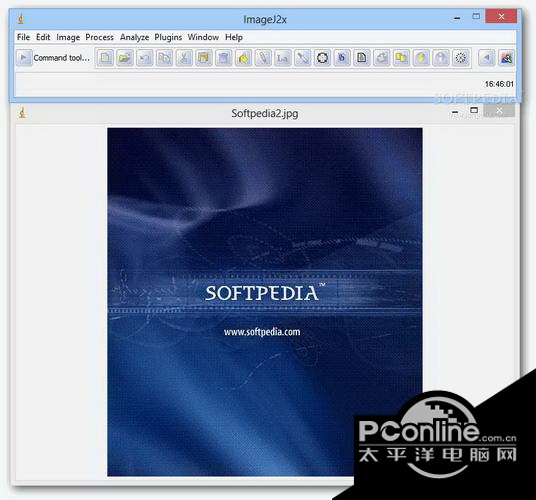Open the Help menu
Viewport: 536px width, 500px height.
coord(234,37)
